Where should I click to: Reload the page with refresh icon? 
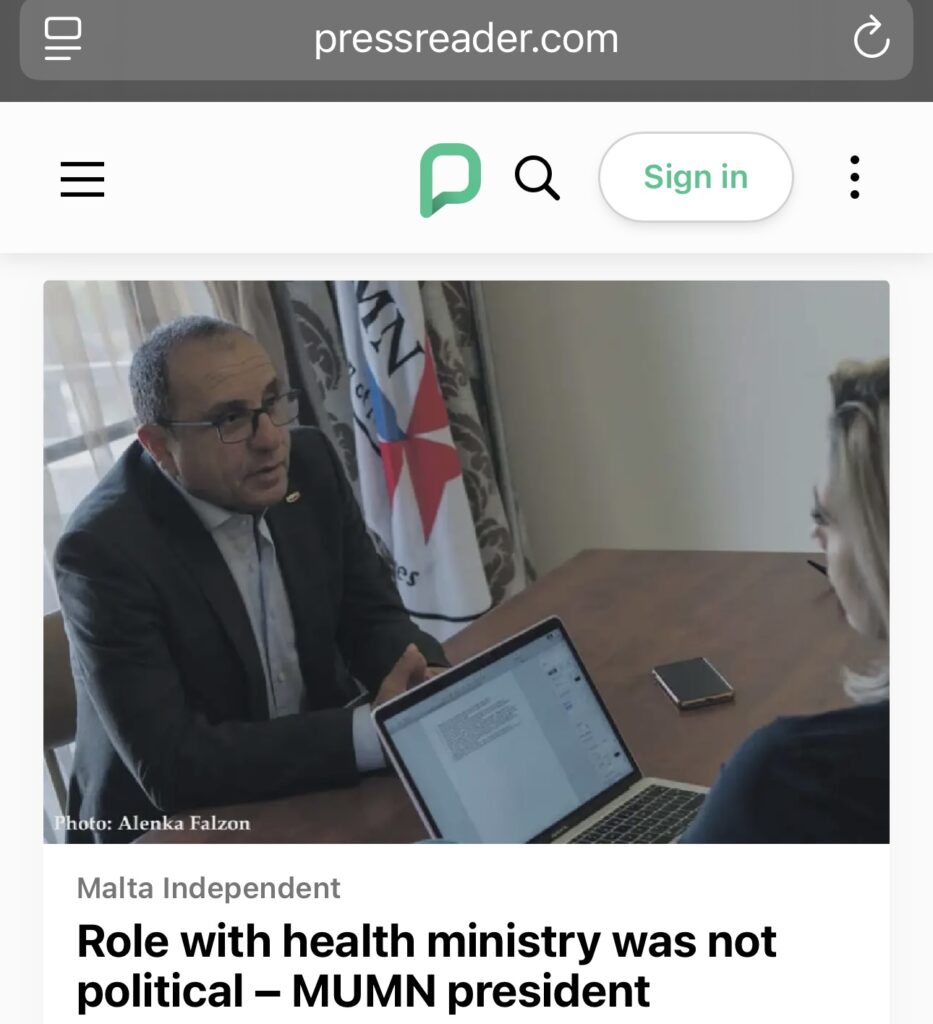coord(871,39)
